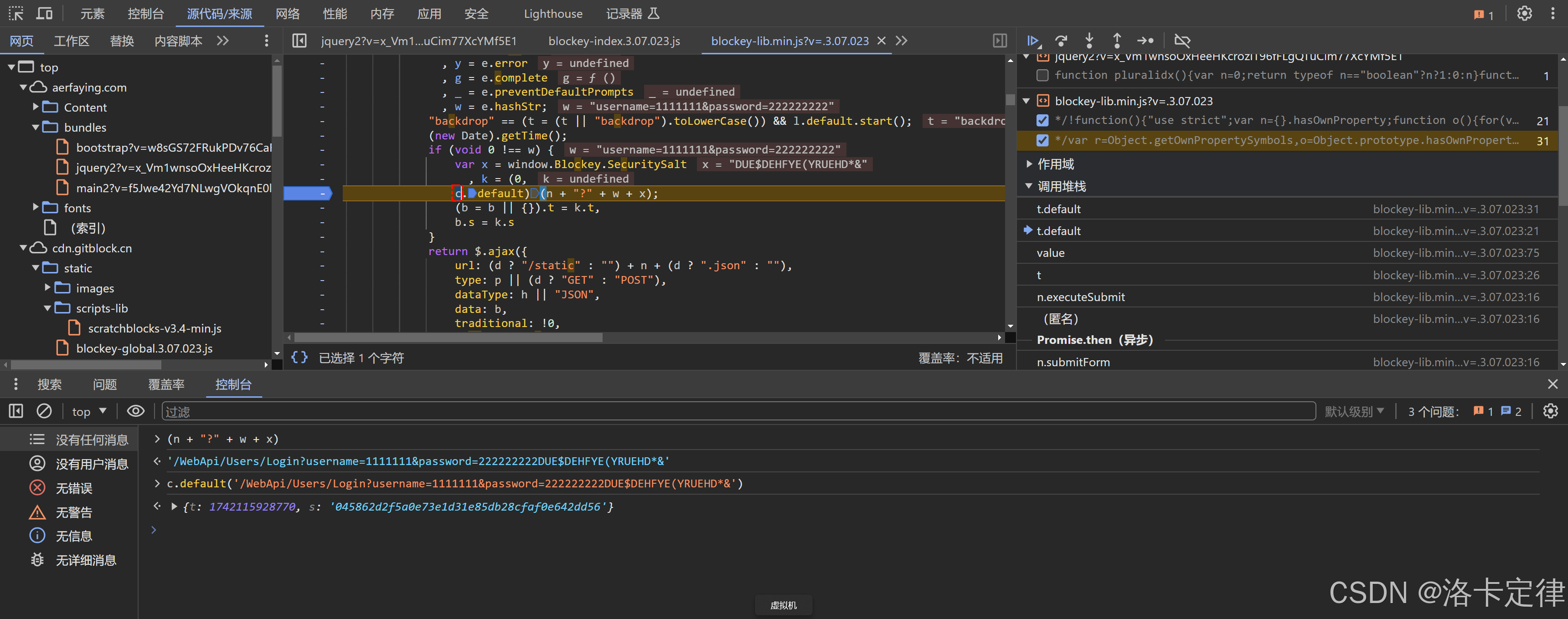The width and height of the screenshot is (1568, 619).
Task: Select the n.executeSubmit call stack frame
Action: [1080, 297]
